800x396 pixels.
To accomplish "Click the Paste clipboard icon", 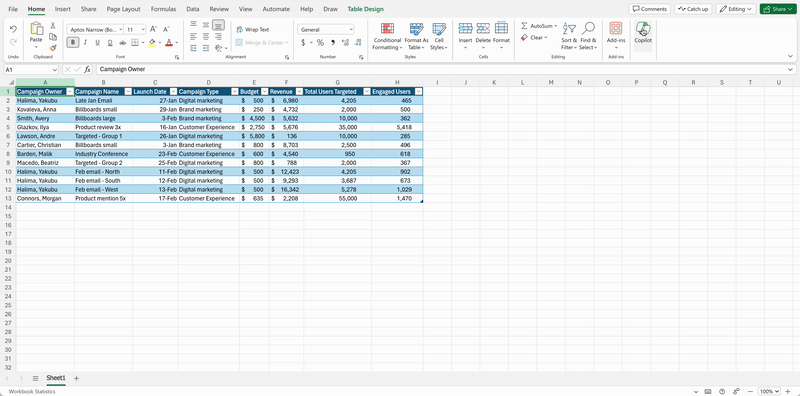I will tap(36, 29).
